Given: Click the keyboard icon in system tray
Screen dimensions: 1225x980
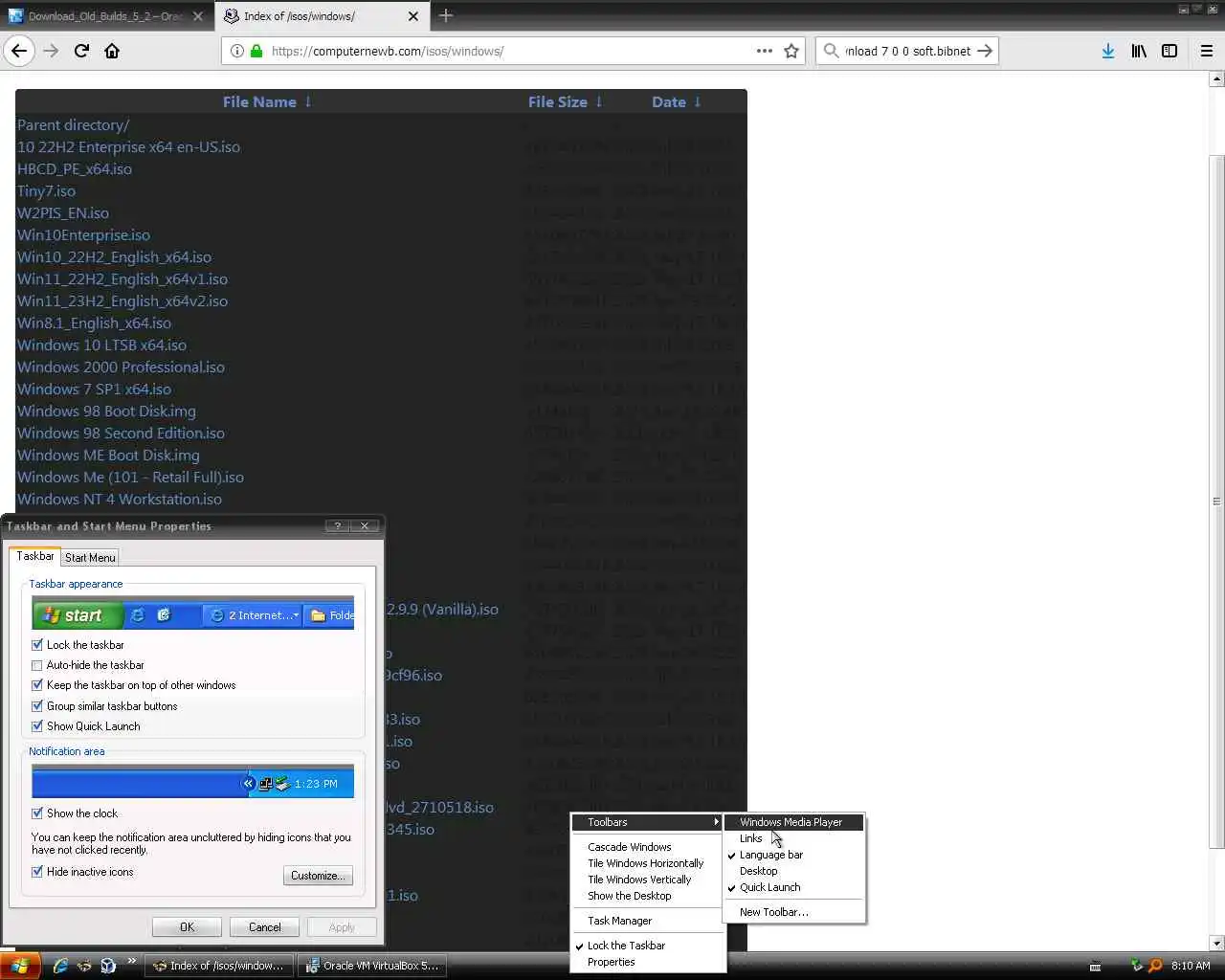Looking at the screenshot, I should 1095,967.
